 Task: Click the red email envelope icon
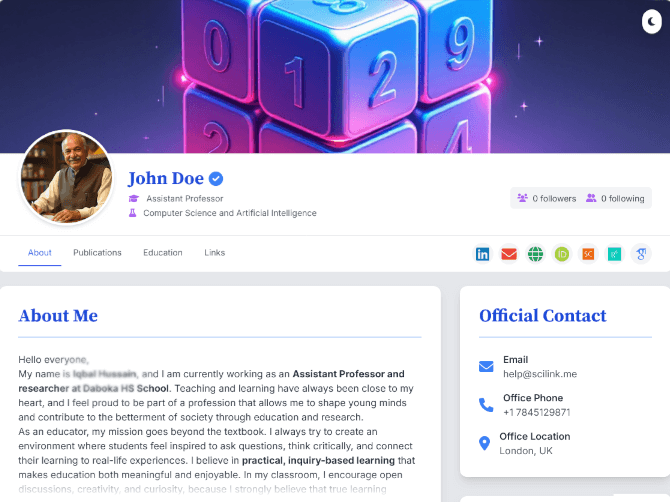pos(509,254)
